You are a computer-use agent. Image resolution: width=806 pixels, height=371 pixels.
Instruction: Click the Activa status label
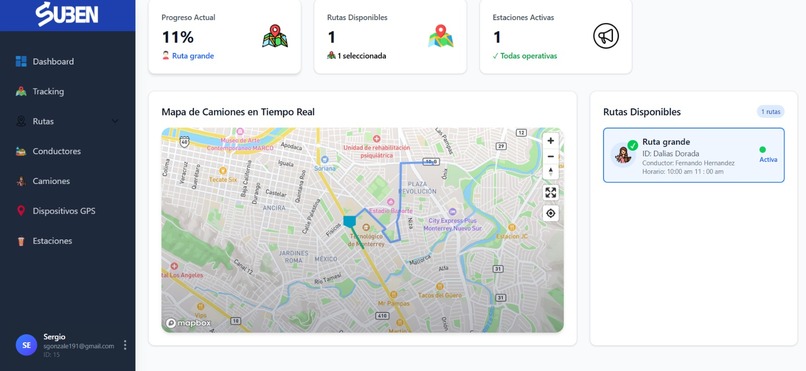coord(768,160)
